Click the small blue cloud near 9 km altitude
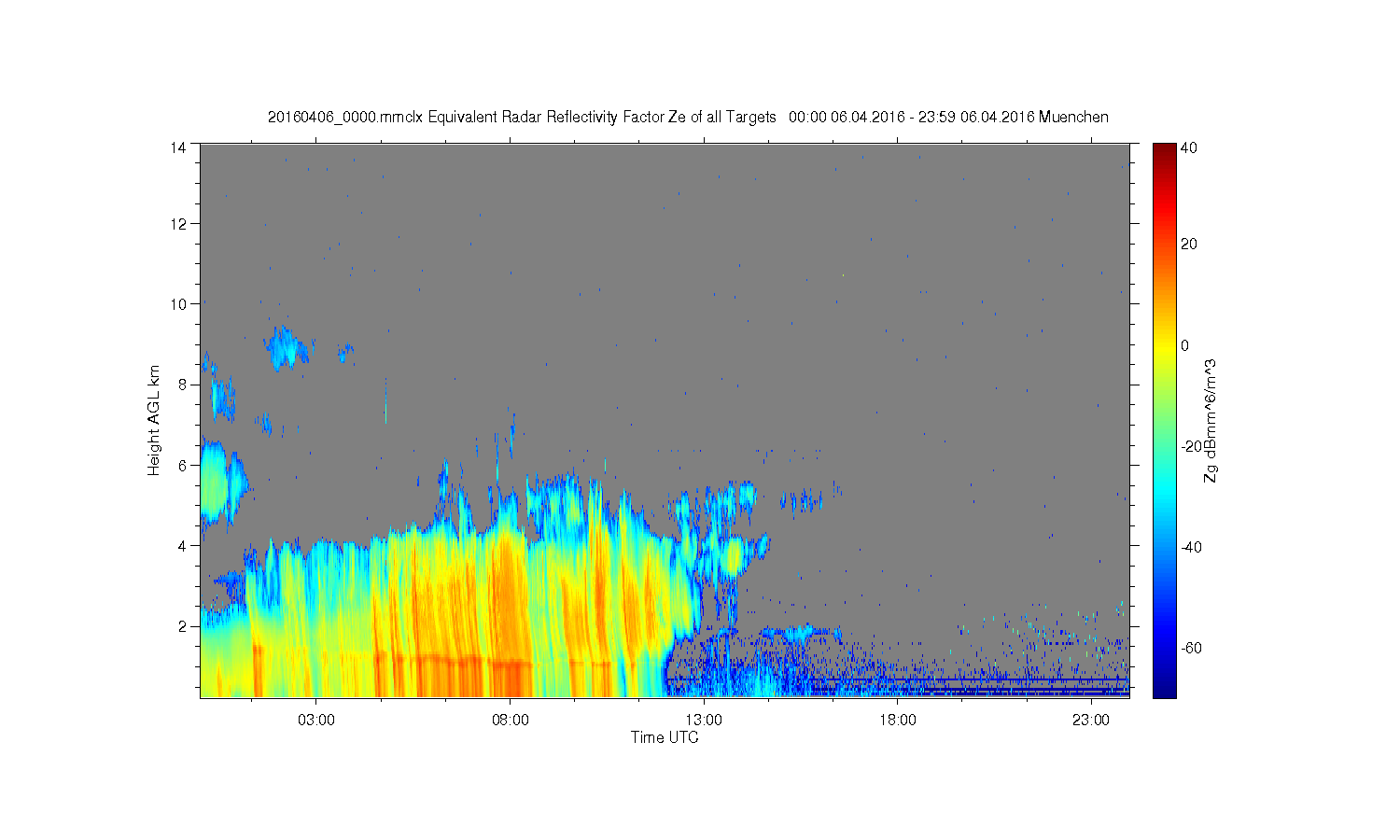1400x840 pixels. click(x=287, y=348)
